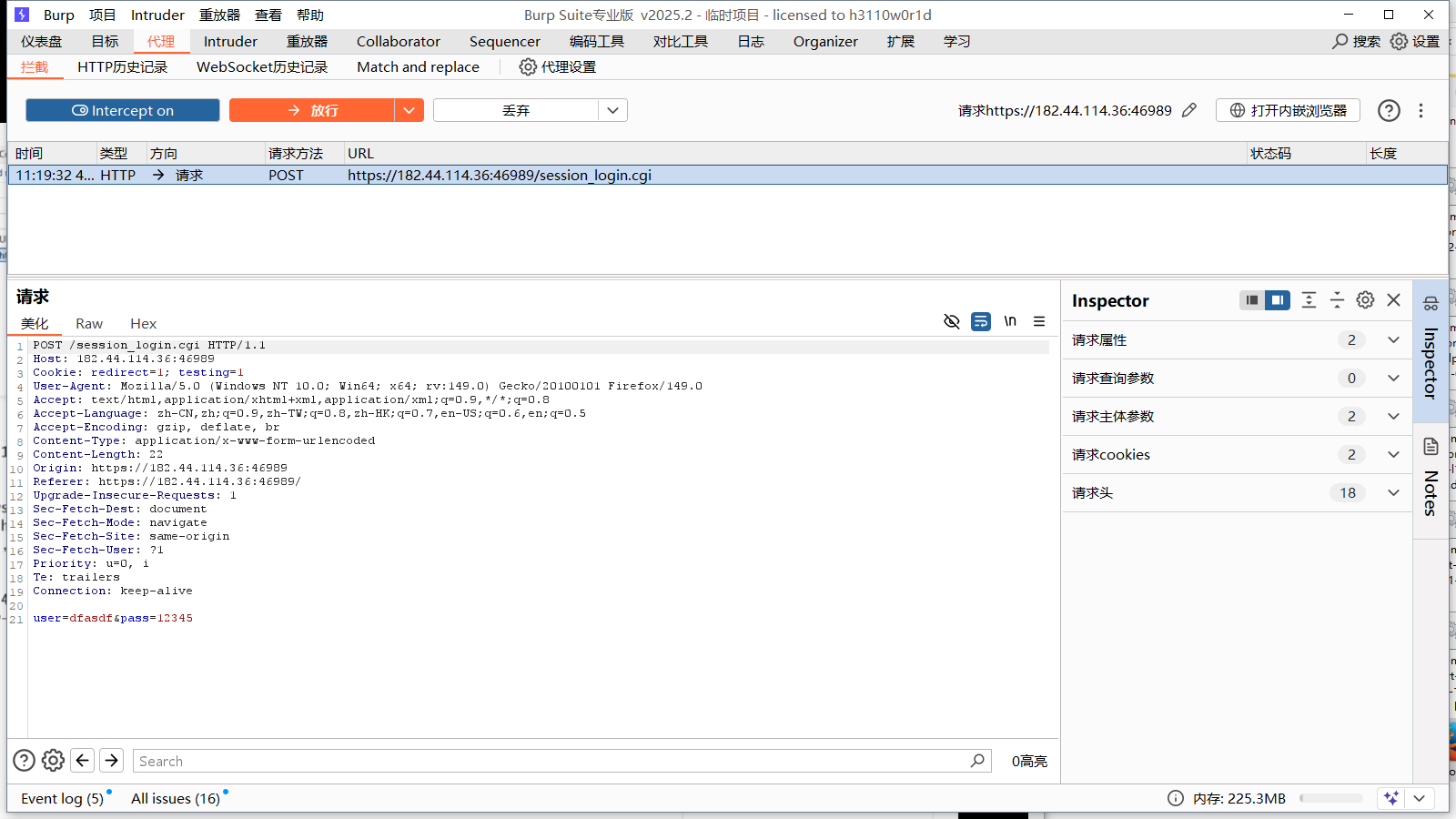Viewport: 1456px width, 819px height.
Task: Open Match and replace tab
Action: 418,66
